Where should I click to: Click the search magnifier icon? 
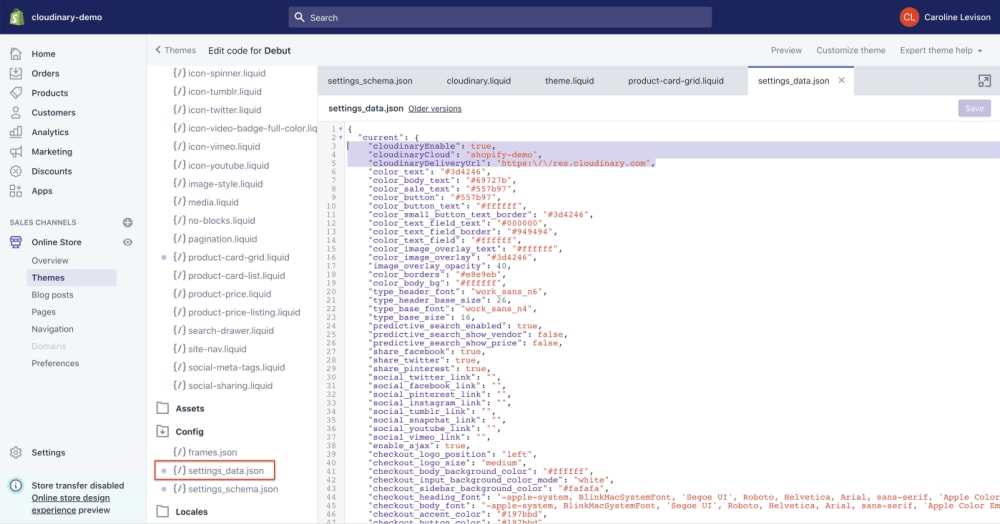[x=299, y=17]
